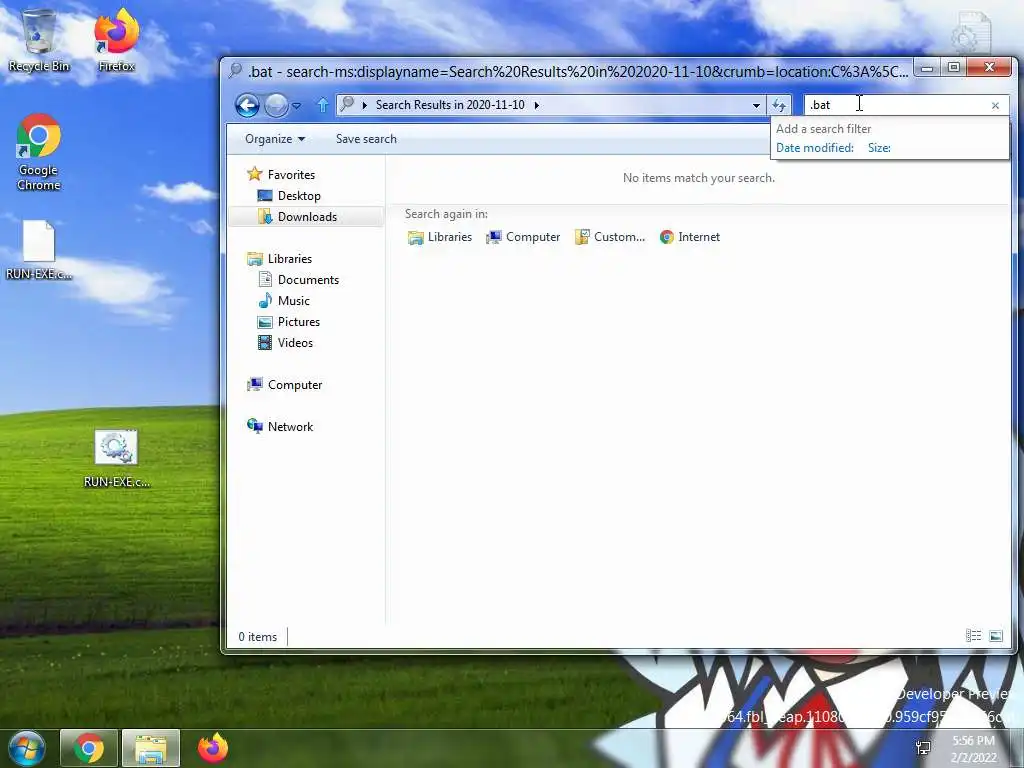Click inside the .bat search box

(896, 104)
